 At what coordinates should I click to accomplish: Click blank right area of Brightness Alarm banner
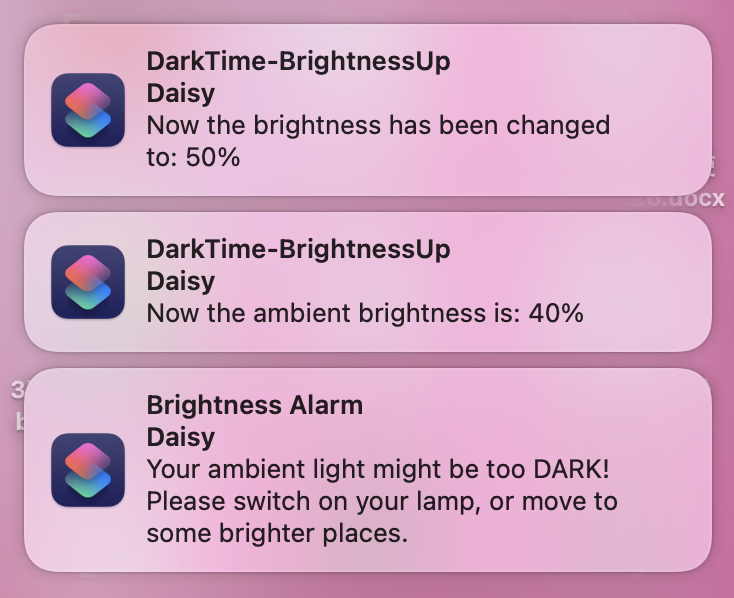click(665, 470)
